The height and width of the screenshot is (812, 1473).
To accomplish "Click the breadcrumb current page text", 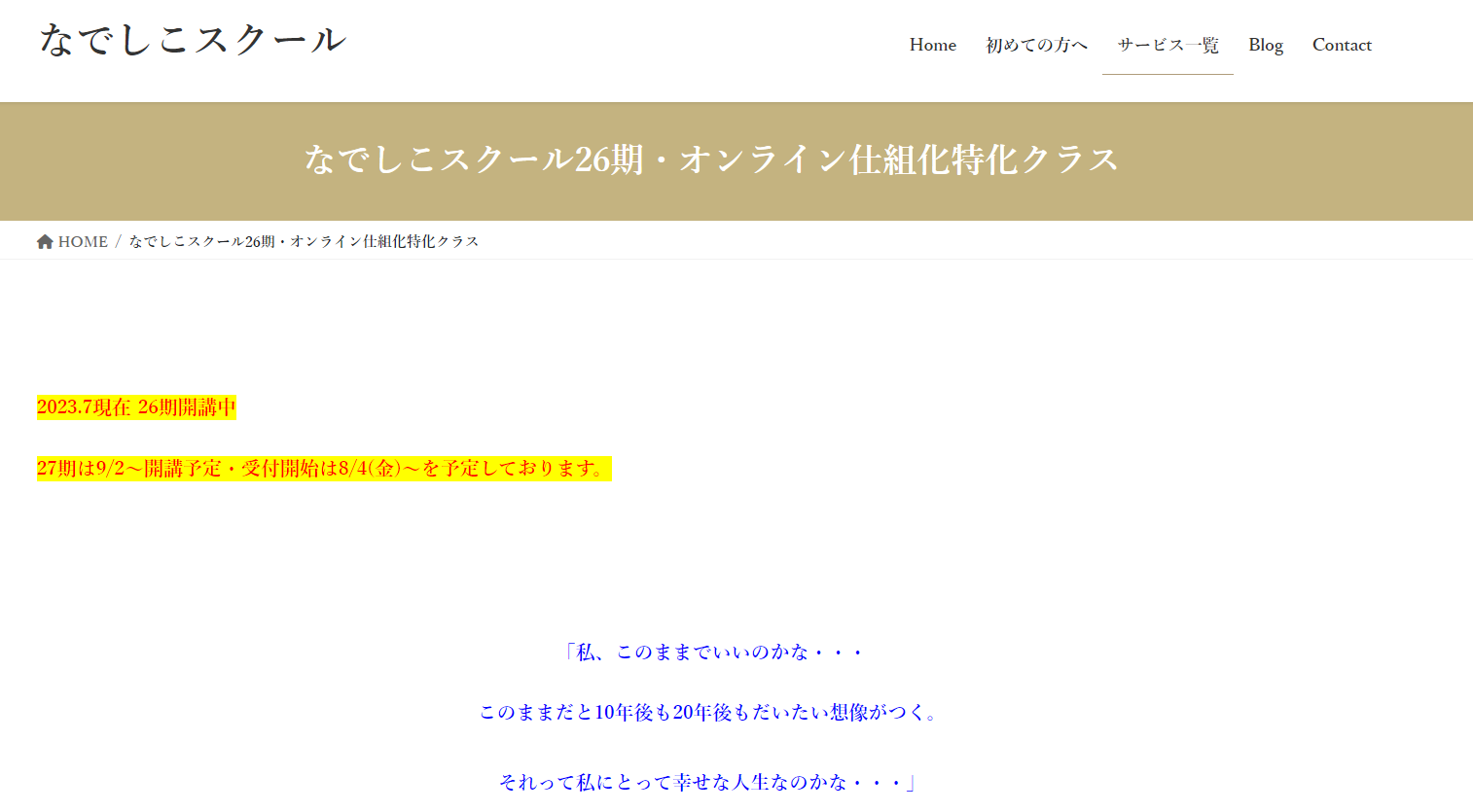I will point(304,242).
